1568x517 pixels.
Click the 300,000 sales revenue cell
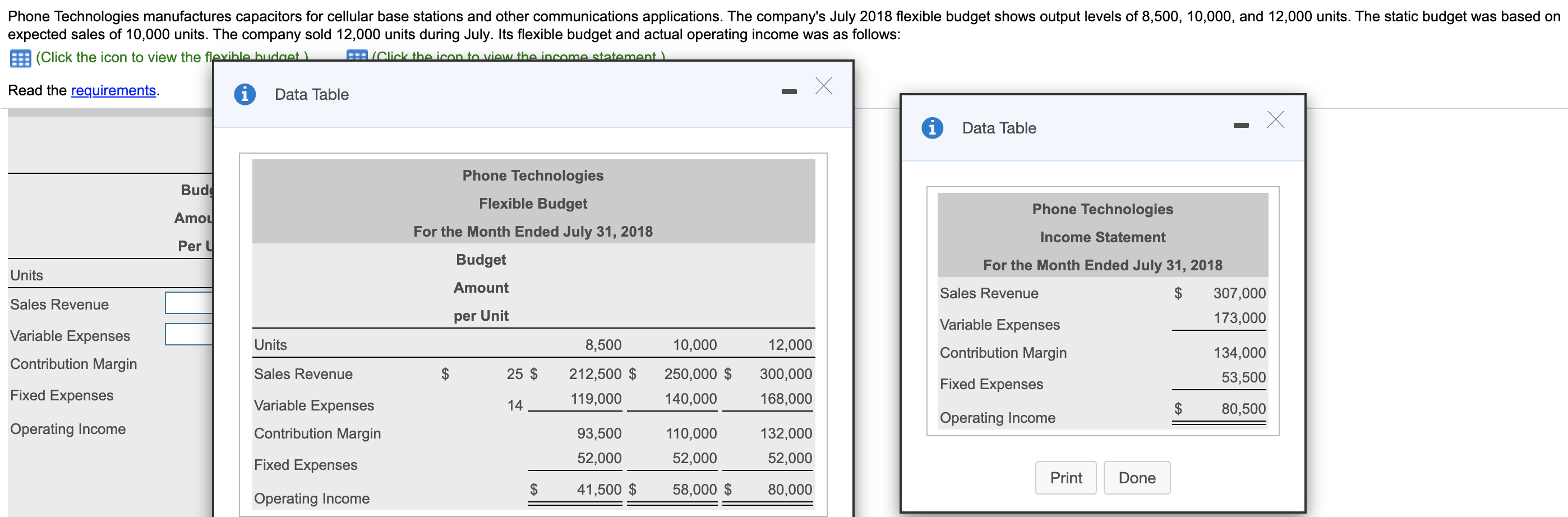tap(786, 374)
